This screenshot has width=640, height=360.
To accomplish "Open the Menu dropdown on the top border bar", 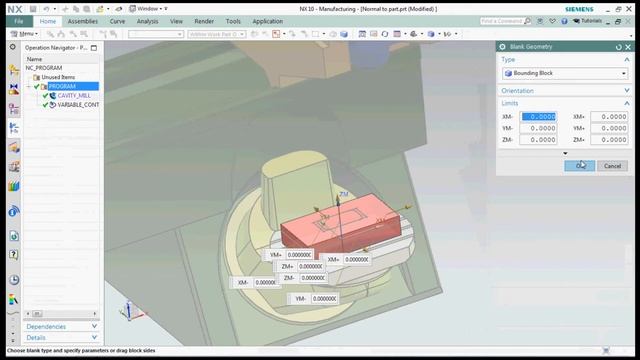I will tap(24, 34).
